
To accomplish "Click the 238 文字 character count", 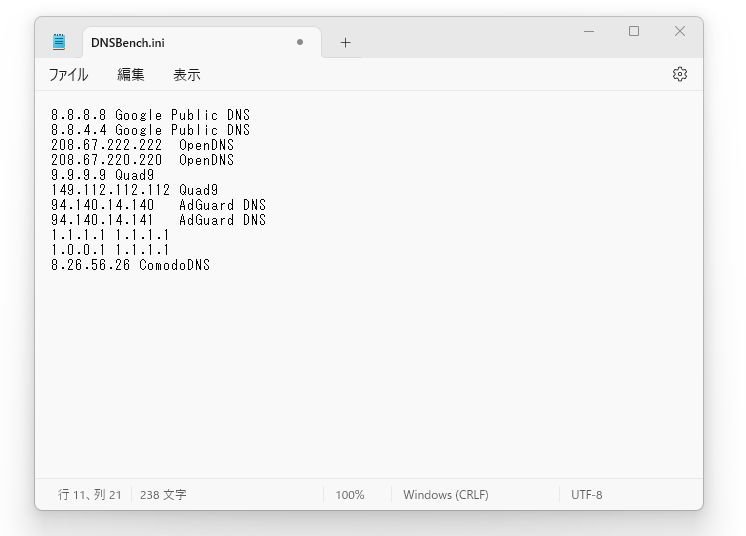I will coord(163,495).
